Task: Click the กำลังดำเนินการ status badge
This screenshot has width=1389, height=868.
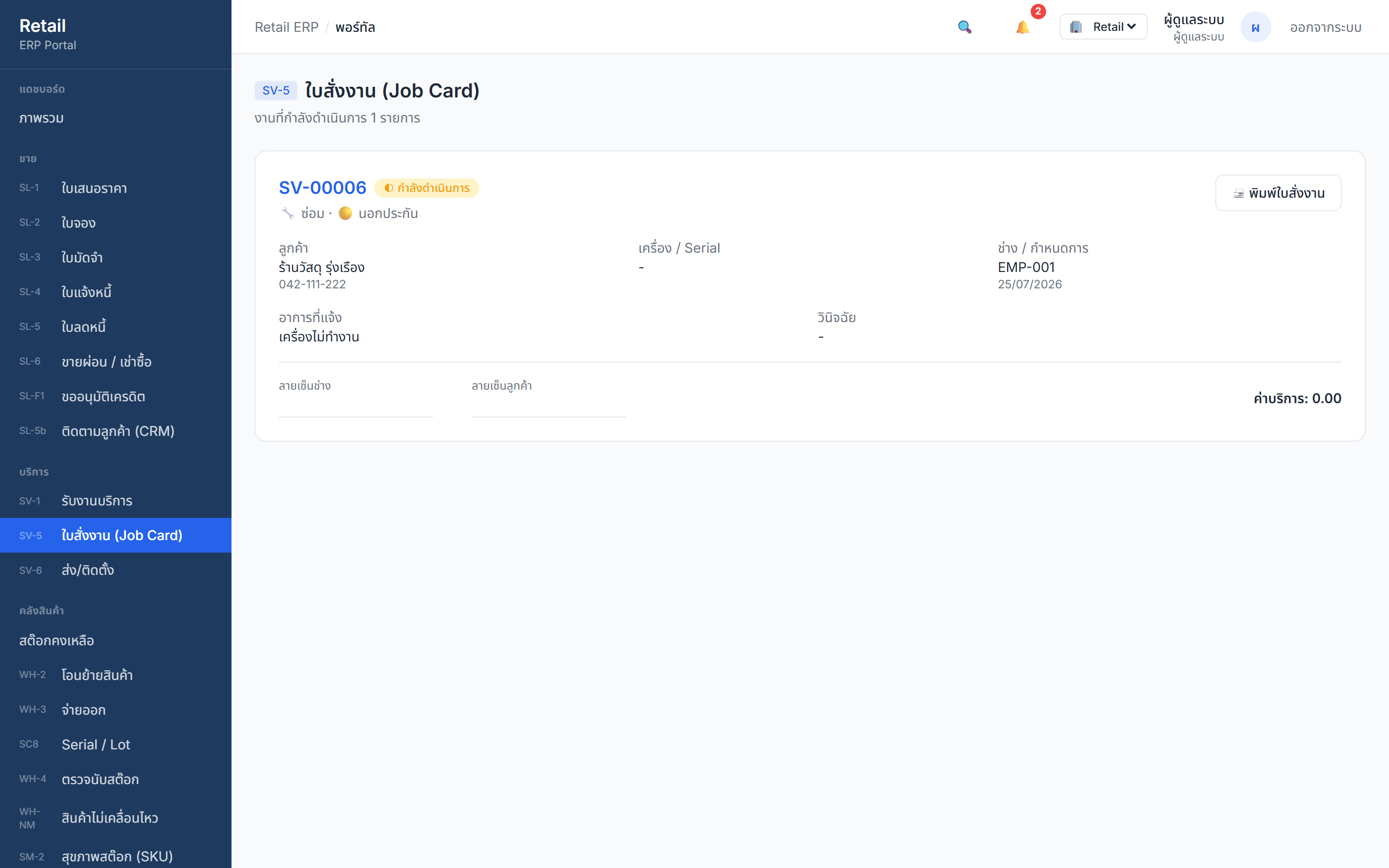Action: coord(426,188)
